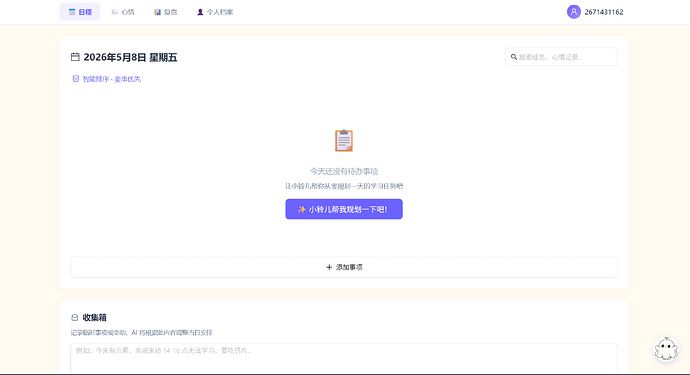The image size is (690, 375).
Task: Focus the search tasks and mood records field
Action: [561, 57]
